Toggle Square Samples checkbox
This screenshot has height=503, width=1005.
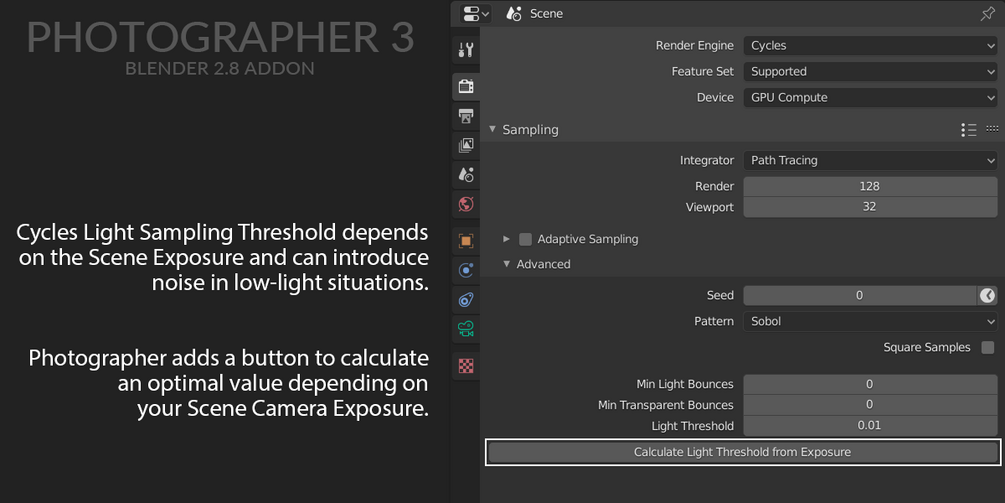[988, 347]
